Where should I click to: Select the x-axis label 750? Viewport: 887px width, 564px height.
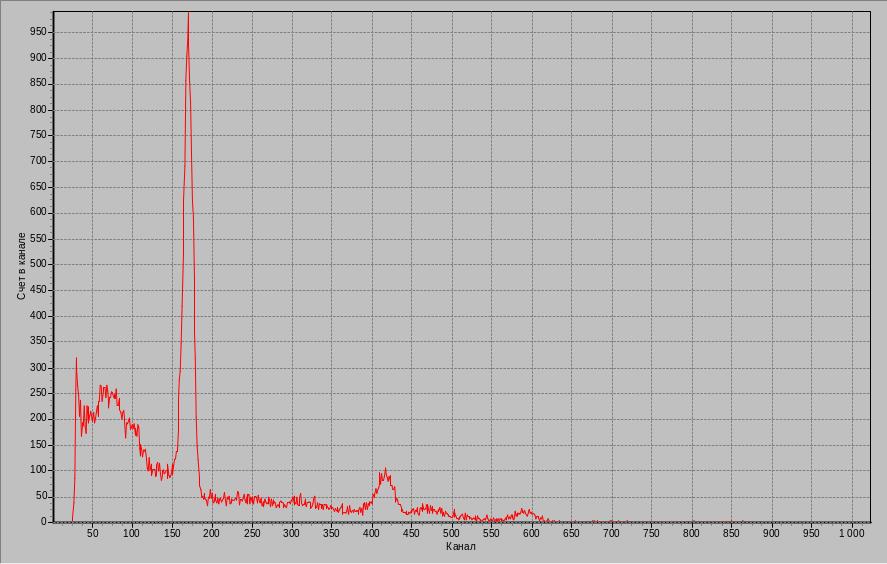[x=652, y=533]
